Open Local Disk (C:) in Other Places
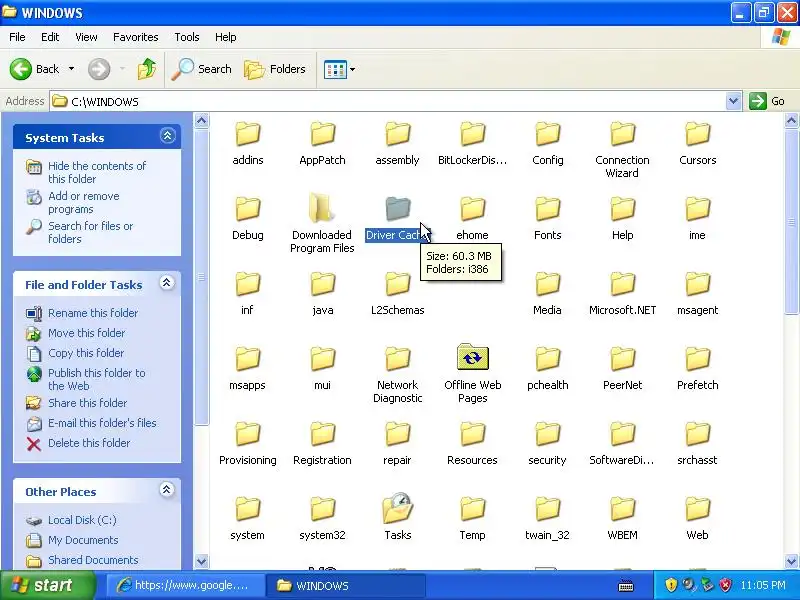 point(82,520)
